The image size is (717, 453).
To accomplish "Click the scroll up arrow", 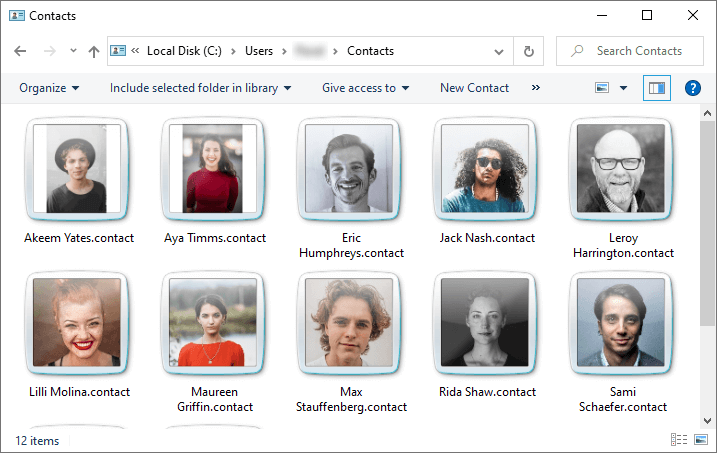I will click(x=707, y=113).
